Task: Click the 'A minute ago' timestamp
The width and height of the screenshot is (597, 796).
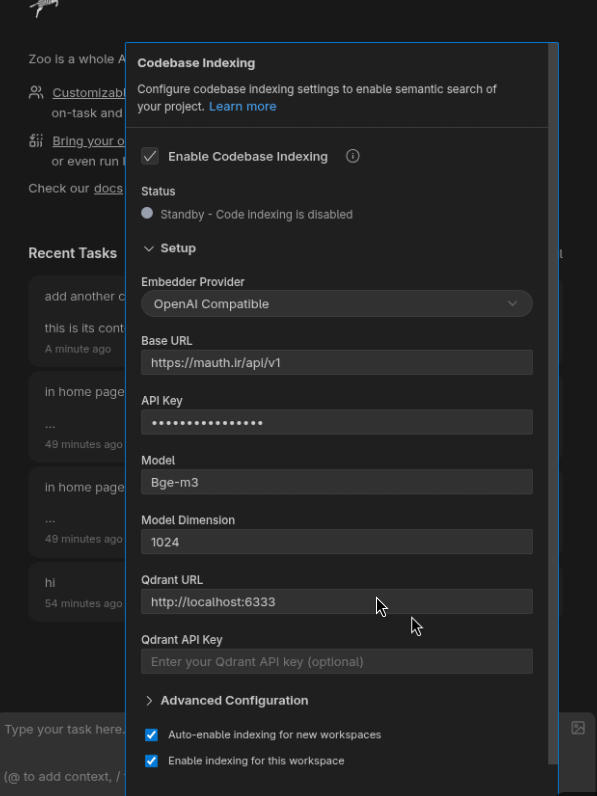Action: coord(78,349)
